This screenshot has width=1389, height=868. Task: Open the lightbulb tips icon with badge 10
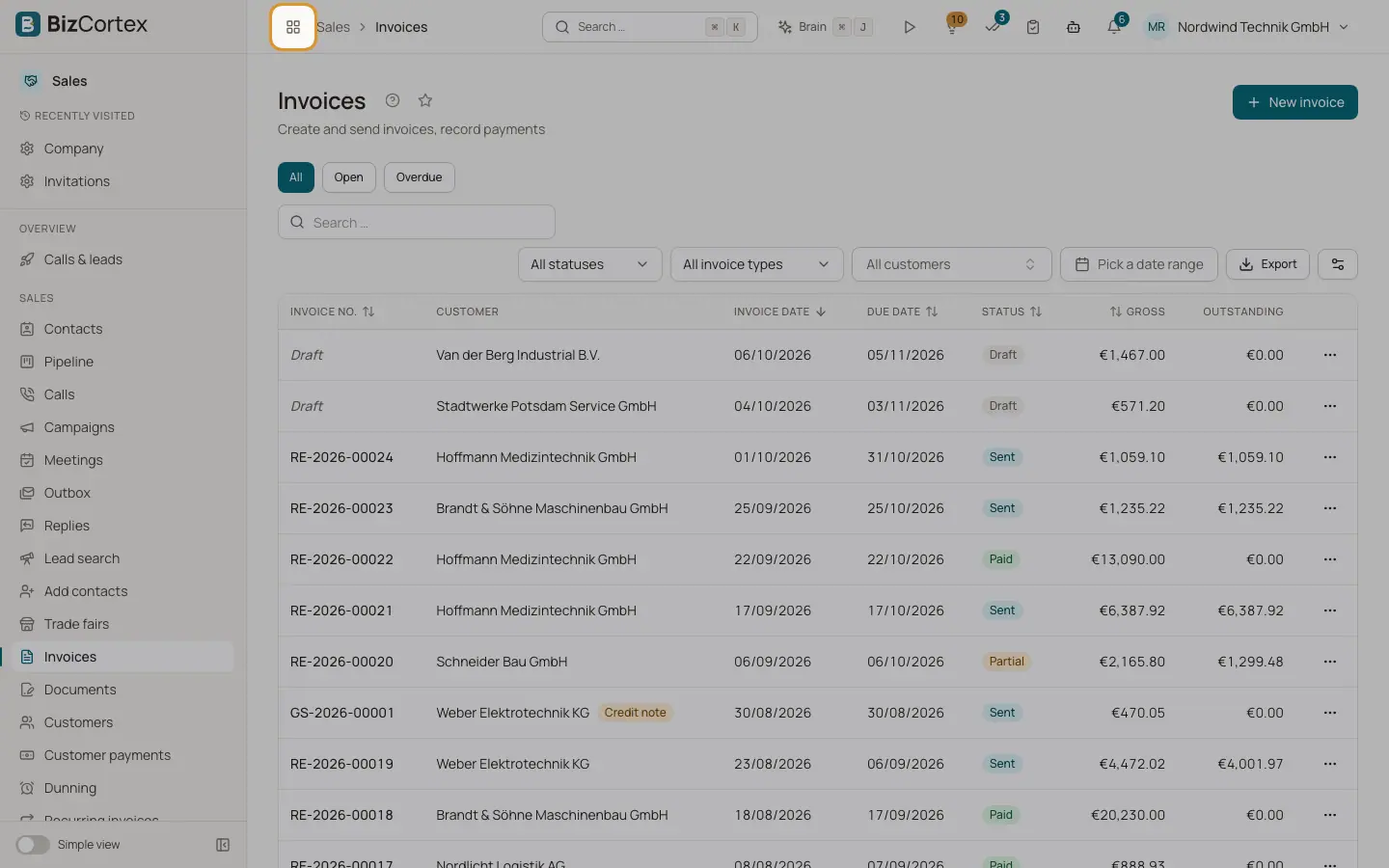coord(953,26)
